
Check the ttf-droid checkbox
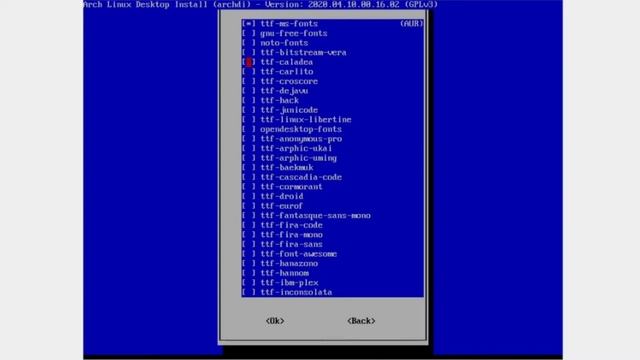tap(249, 196)
